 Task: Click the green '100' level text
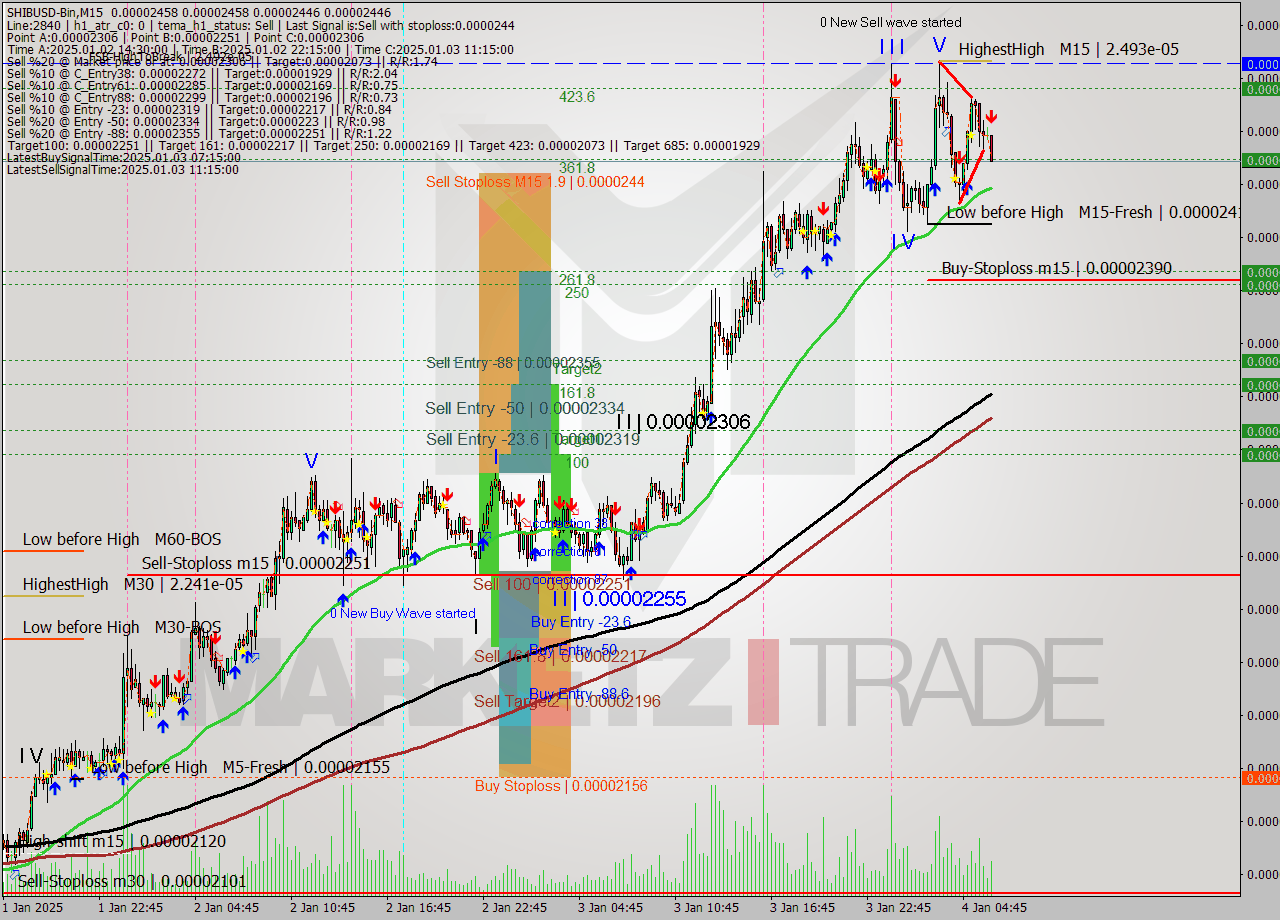click(577, 463)
